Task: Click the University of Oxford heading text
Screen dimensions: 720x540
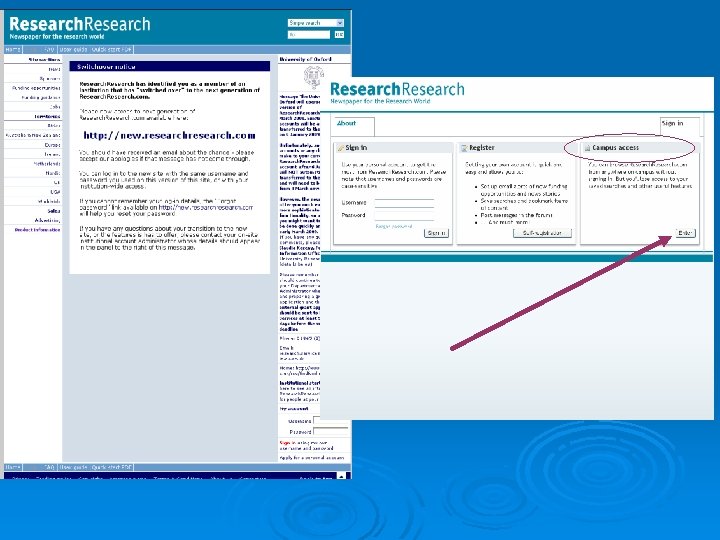Action: click(305, 59)
